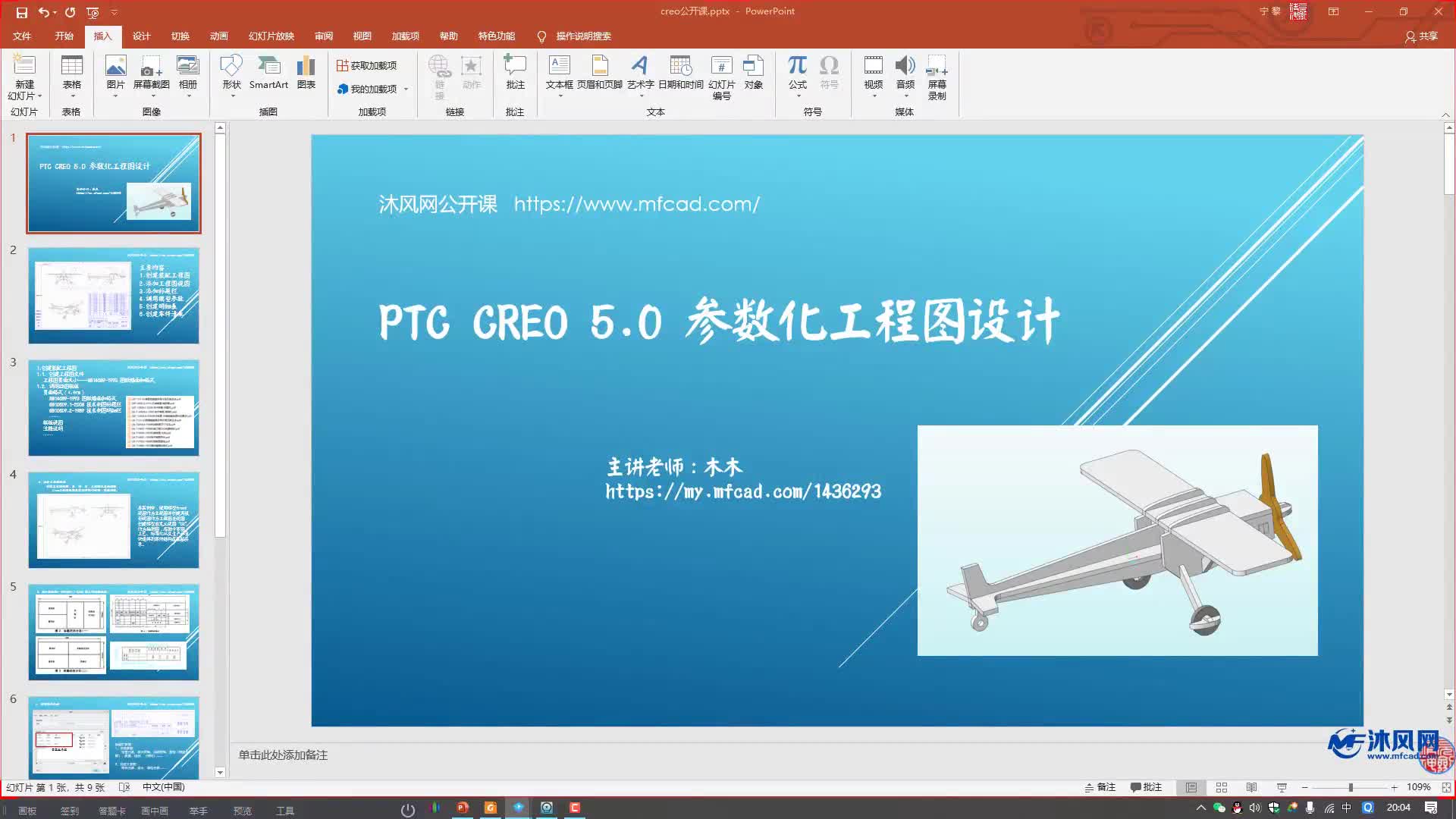Click the 109% zoom level
Image resolution: width=1456 pixels, height=819 pixels.
coord(1418,787)
